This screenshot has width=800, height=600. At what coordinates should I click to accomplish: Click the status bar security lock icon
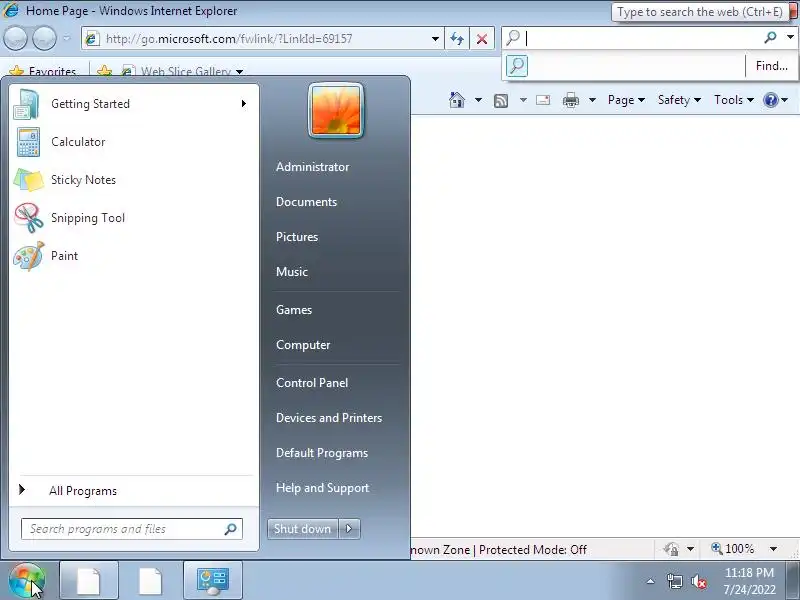tap(671, 549)
